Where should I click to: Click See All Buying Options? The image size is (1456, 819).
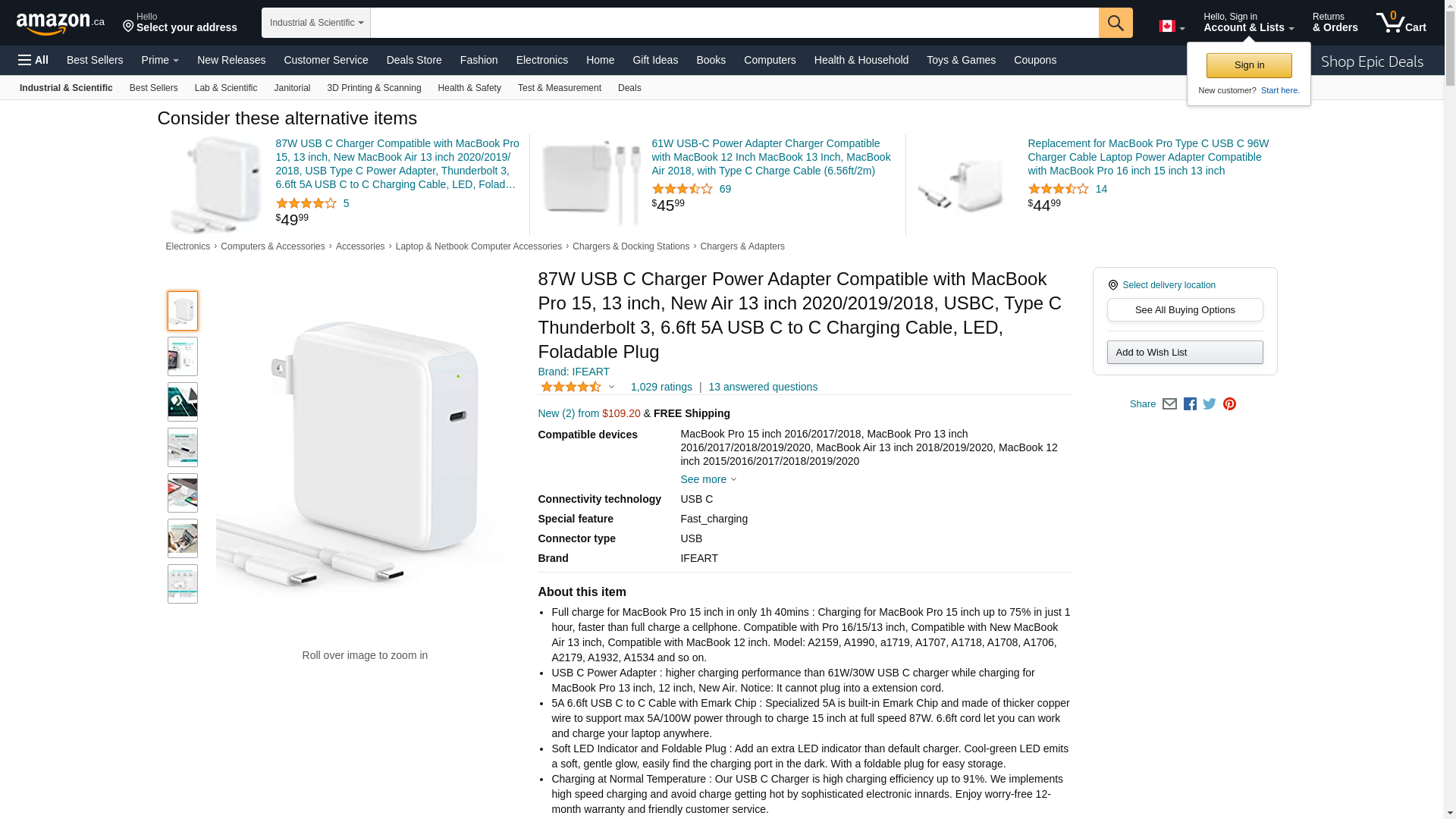pos(1185,309)
